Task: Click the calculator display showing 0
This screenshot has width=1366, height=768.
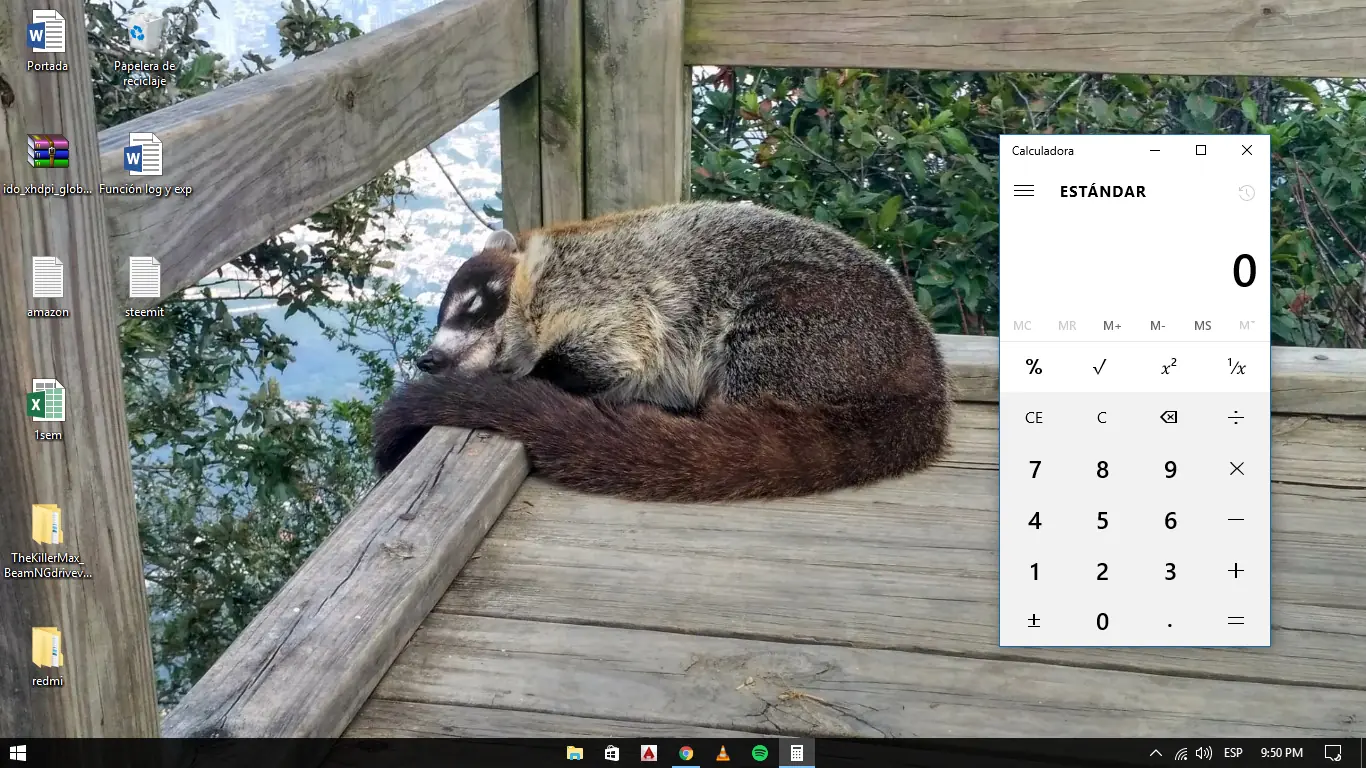Action: [x=1243, y=271]
